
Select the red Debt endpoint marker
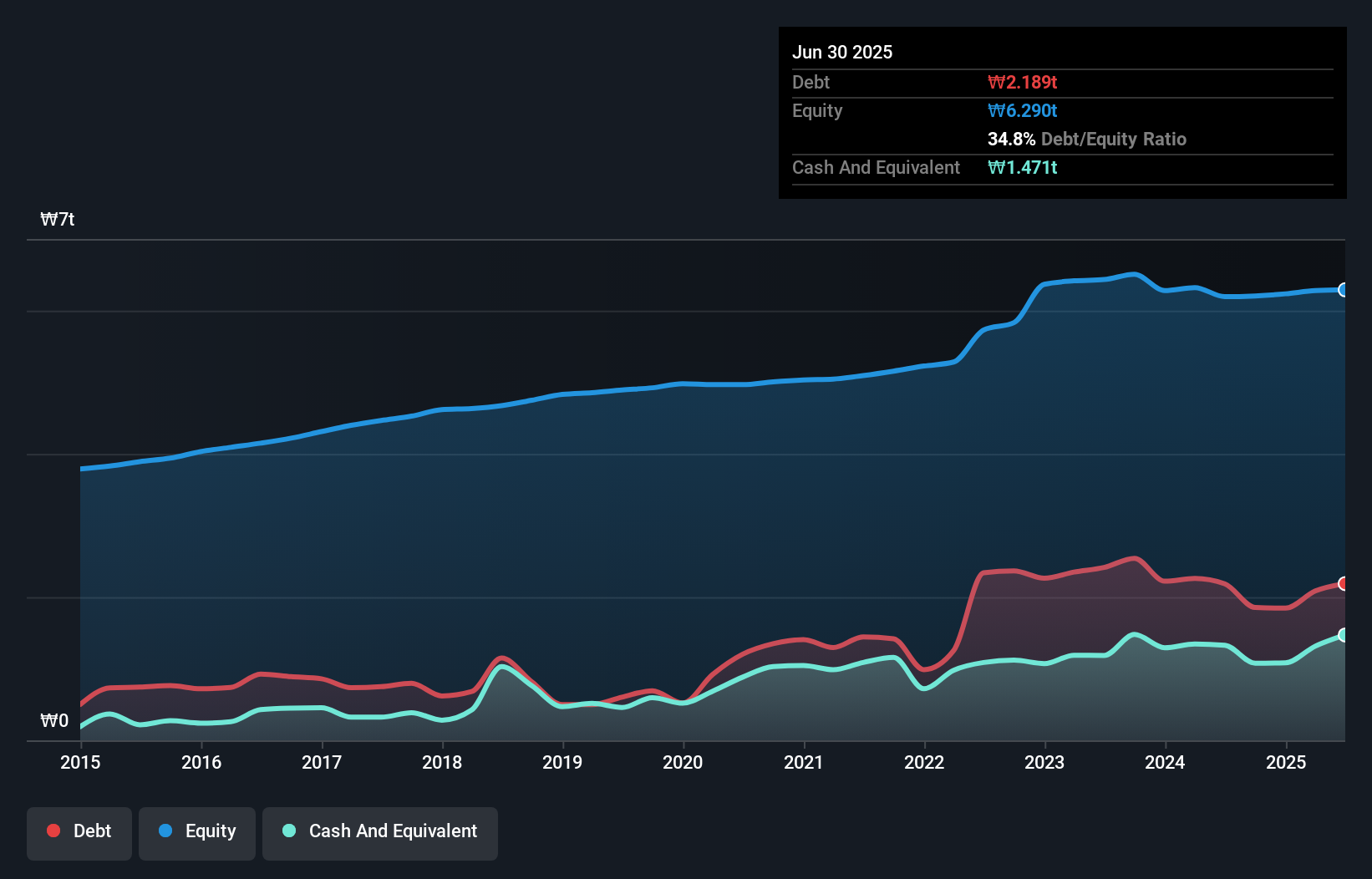[1344, 583]
